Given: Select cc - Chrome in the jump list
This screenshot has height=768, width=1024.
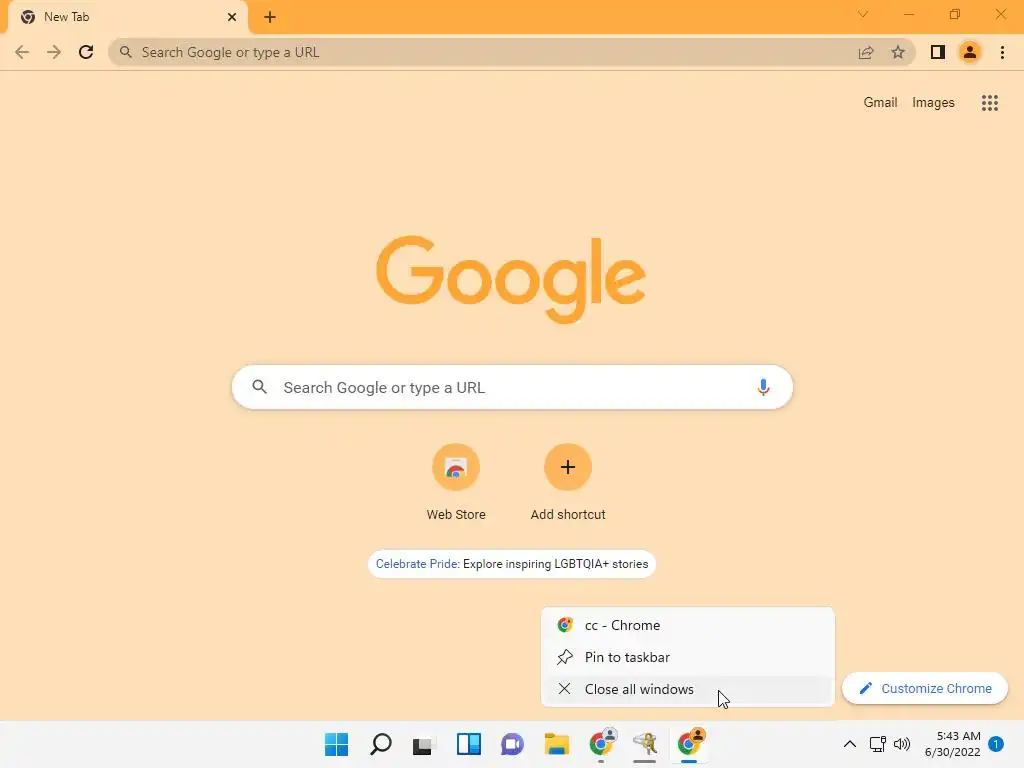Looking at the screenshot, I should [688, 625].
